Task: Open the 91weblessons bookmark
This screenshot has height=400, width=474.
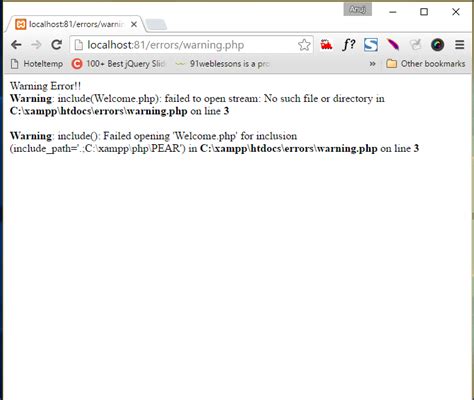Action: click(x=223, y=64)
